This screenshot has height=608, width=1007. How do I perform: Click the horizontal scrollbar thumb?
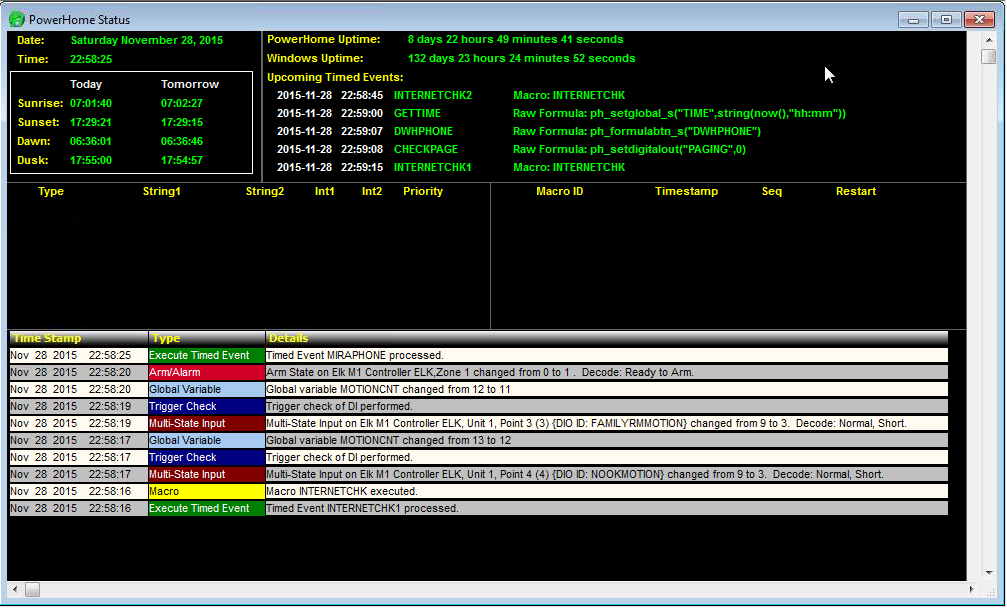[x=33, y=589]
